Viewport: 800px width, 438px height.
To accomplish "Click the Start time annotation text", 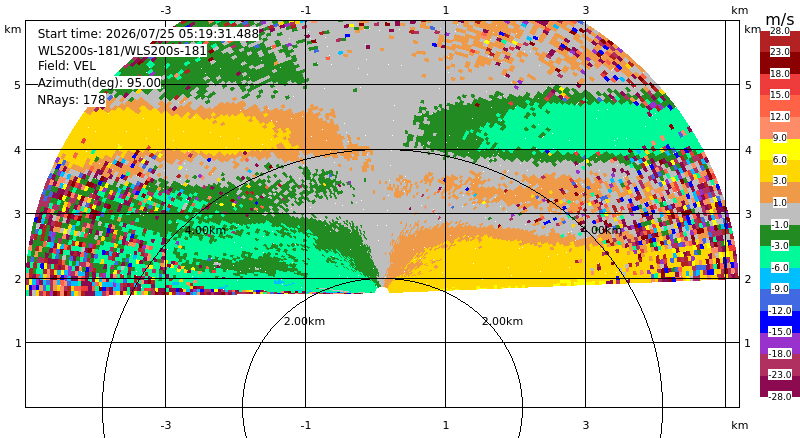I will point(148,34).
